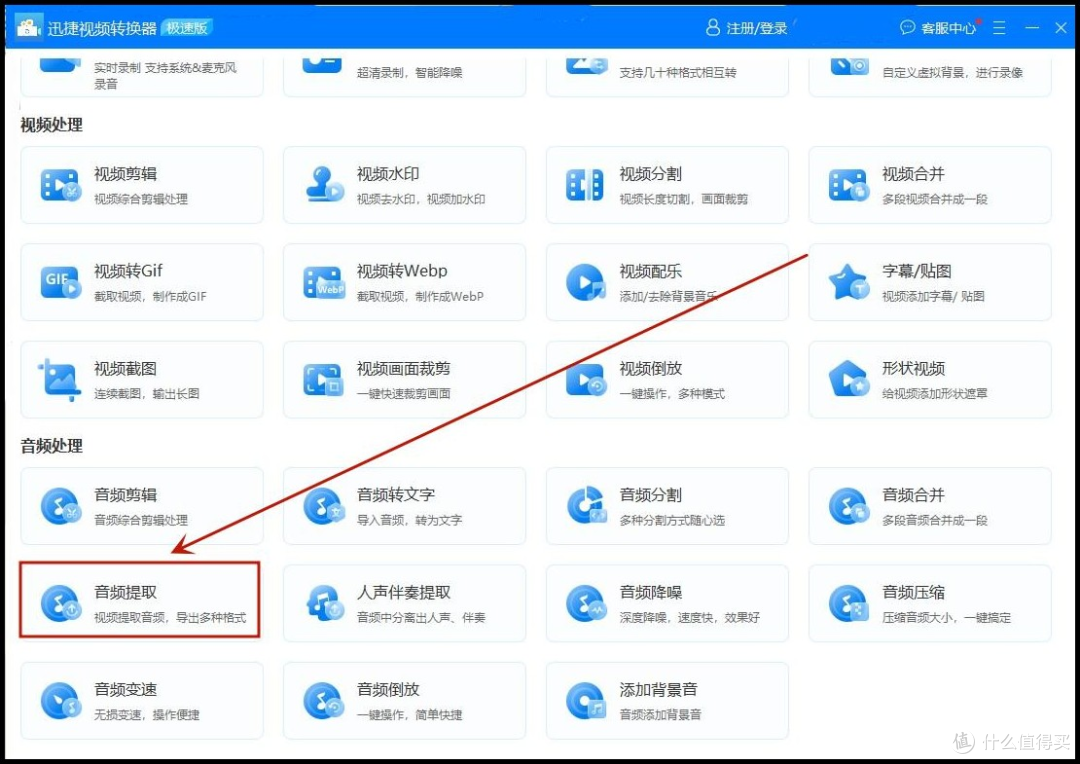This screenshot has width=1080, height=764.
Task: Click the app logo in title bar
Action: pos(28,28)
